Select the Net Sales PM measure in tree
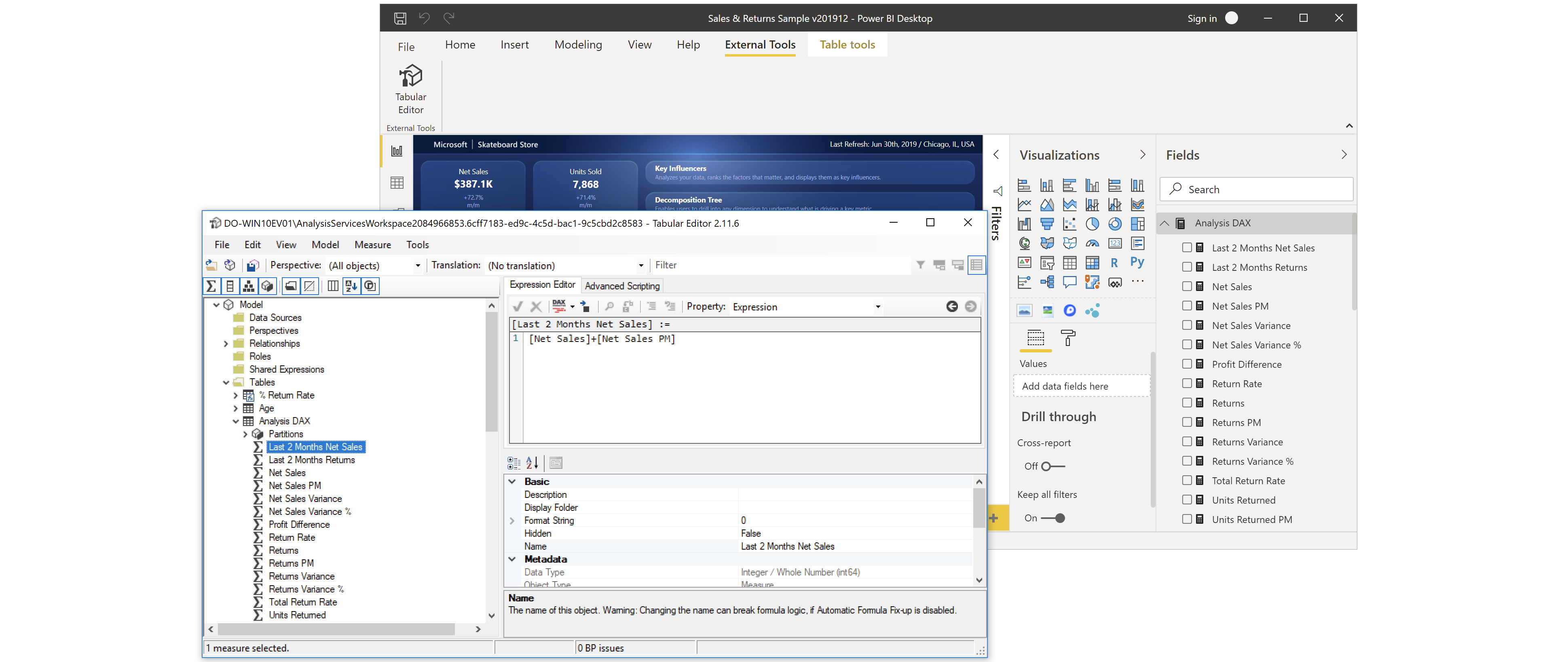 (295, 485)
